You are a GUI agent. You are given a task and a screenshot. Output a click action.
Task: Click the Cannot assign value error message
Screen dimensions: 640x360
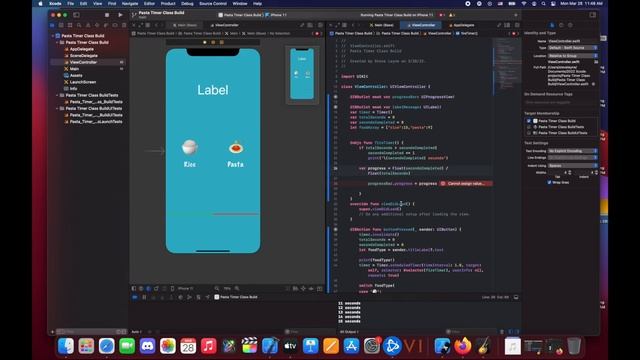click(x=466, y=184)
